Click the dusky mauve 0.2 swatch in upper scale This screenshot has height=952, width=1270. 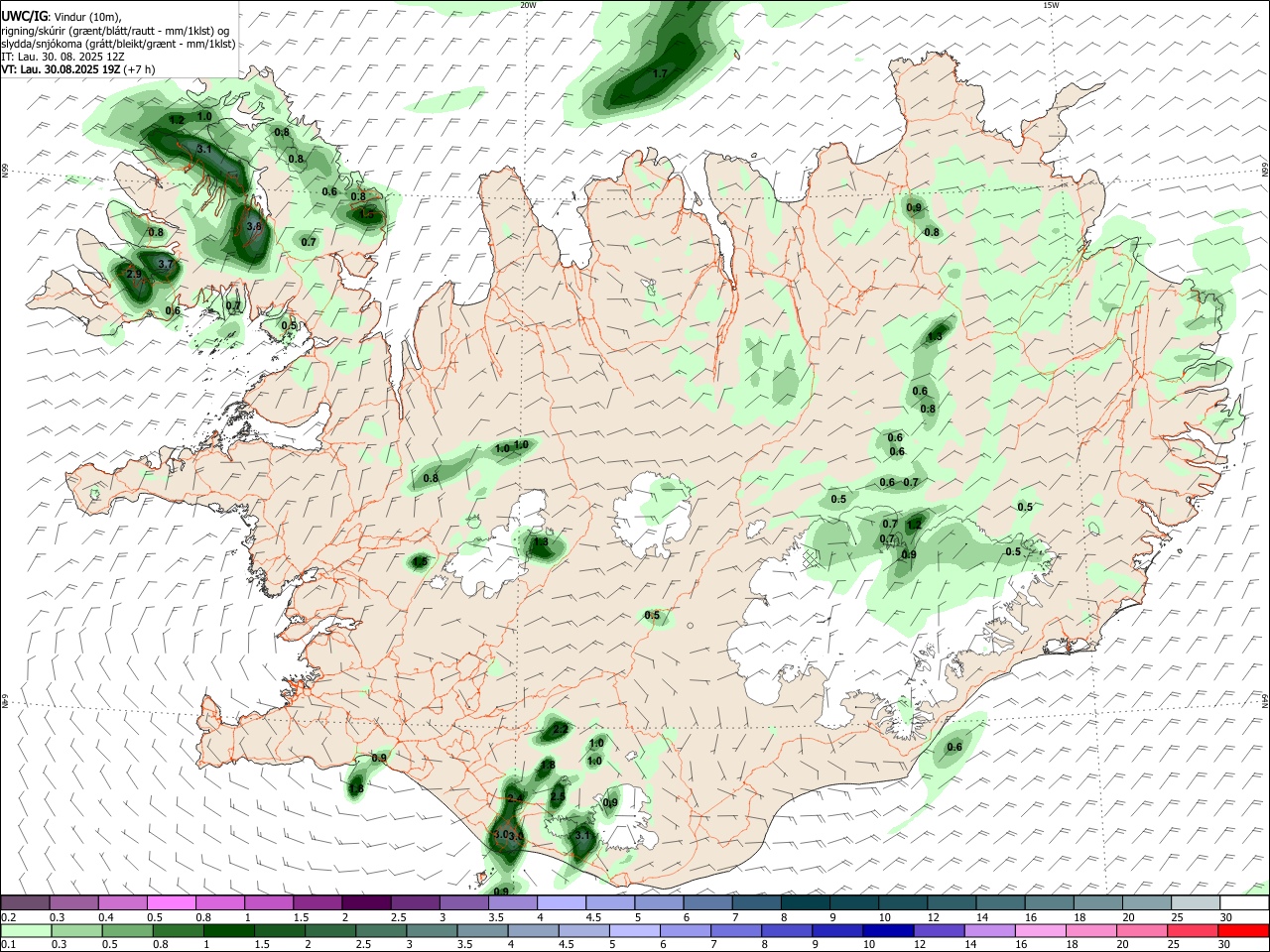26,902
